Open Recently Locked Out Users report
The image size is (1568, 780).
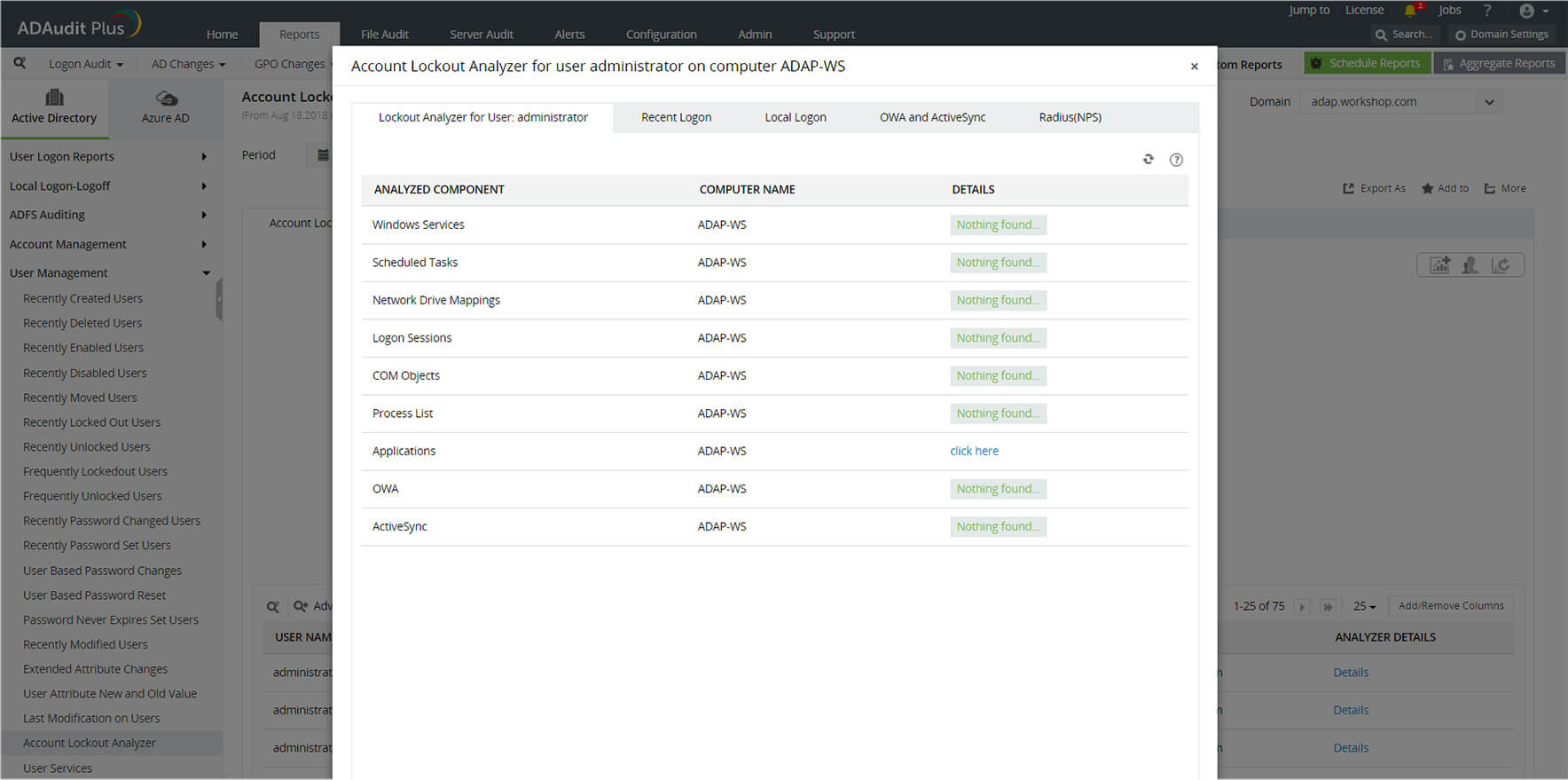tap(92, 422)
